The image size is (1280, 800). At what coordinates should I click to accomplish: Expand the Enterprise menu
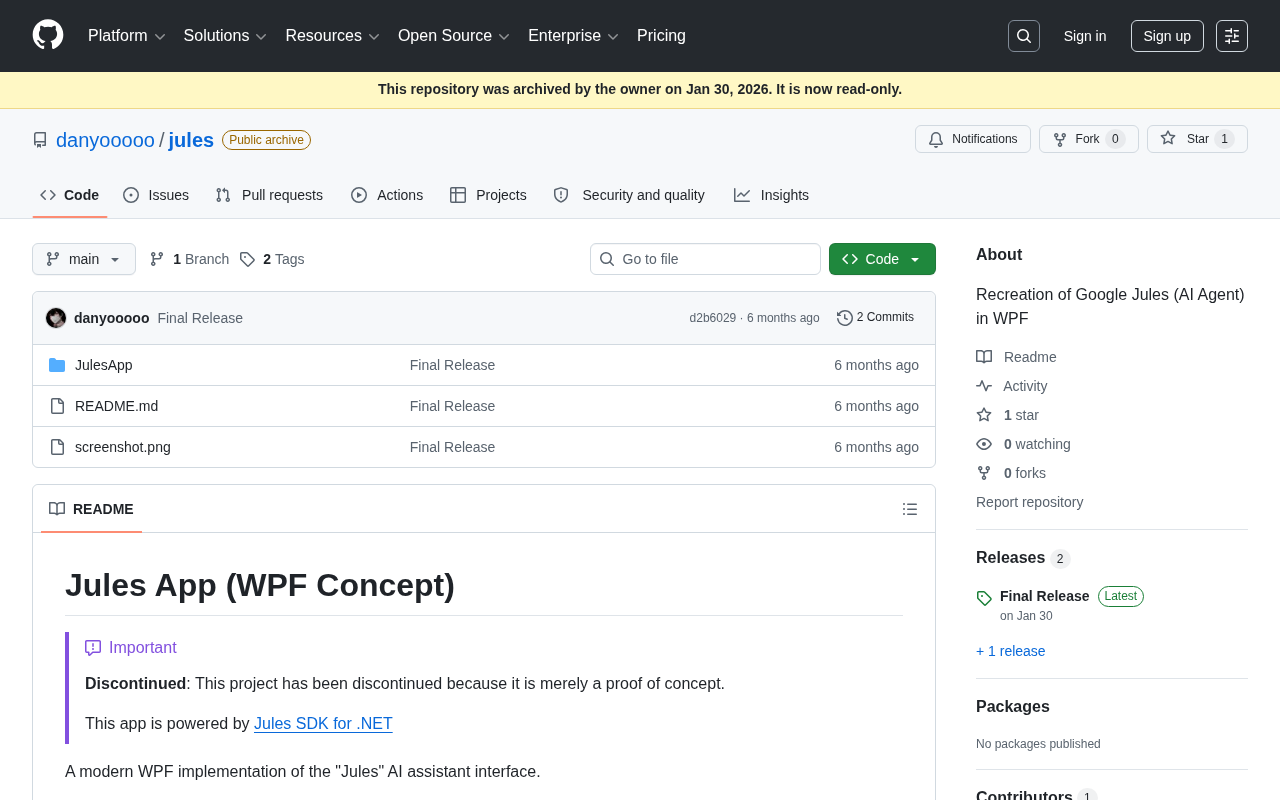pos(573,36)
